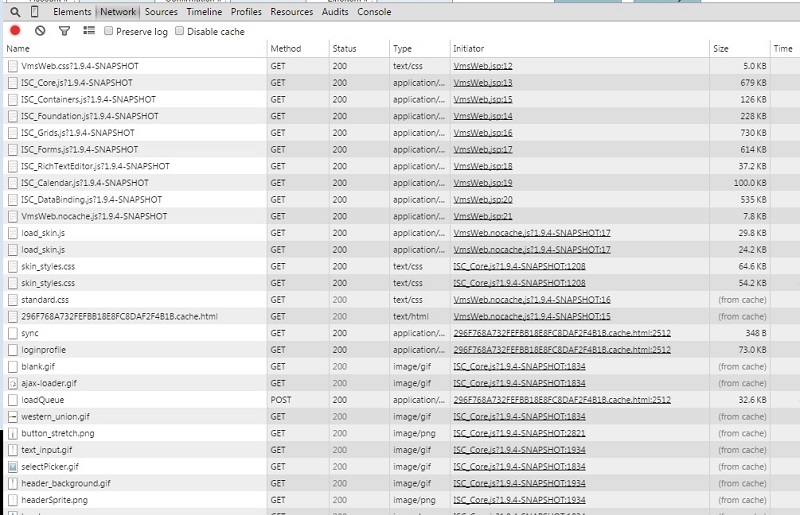This screenshot has width=800, height=515.
Task: Switch to the Sources tab
Action: click(x=161, y=12)
